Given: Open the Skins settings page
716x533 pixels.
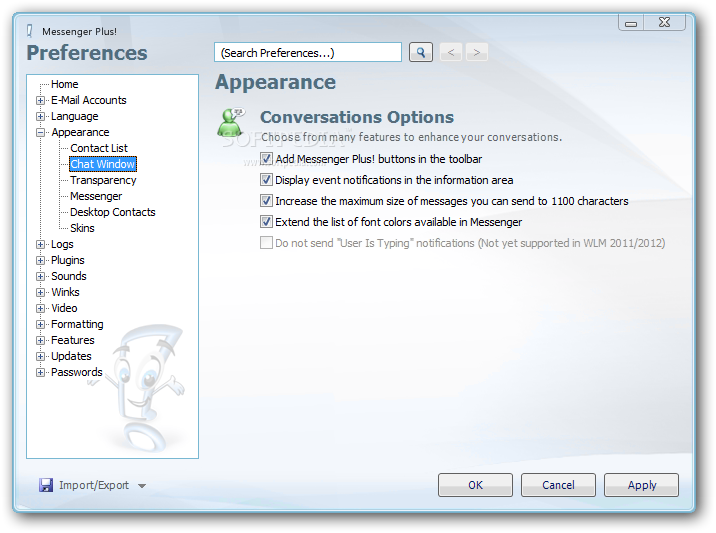Looking at the screenshot, I should coord(82,228).
